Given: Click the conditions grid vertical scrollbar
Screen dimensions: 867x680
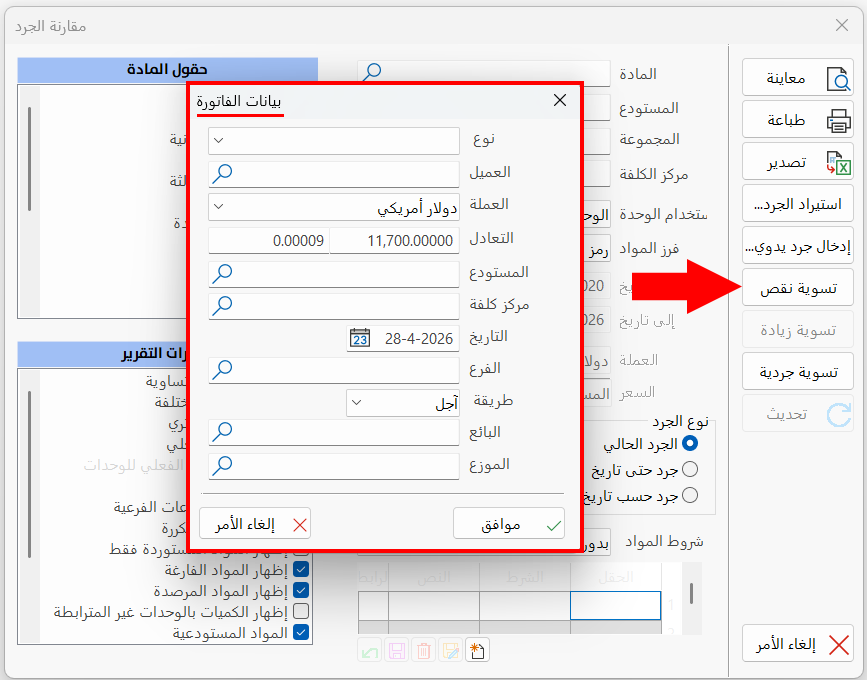Looking at the screenshot, I should tap(691, 594).
